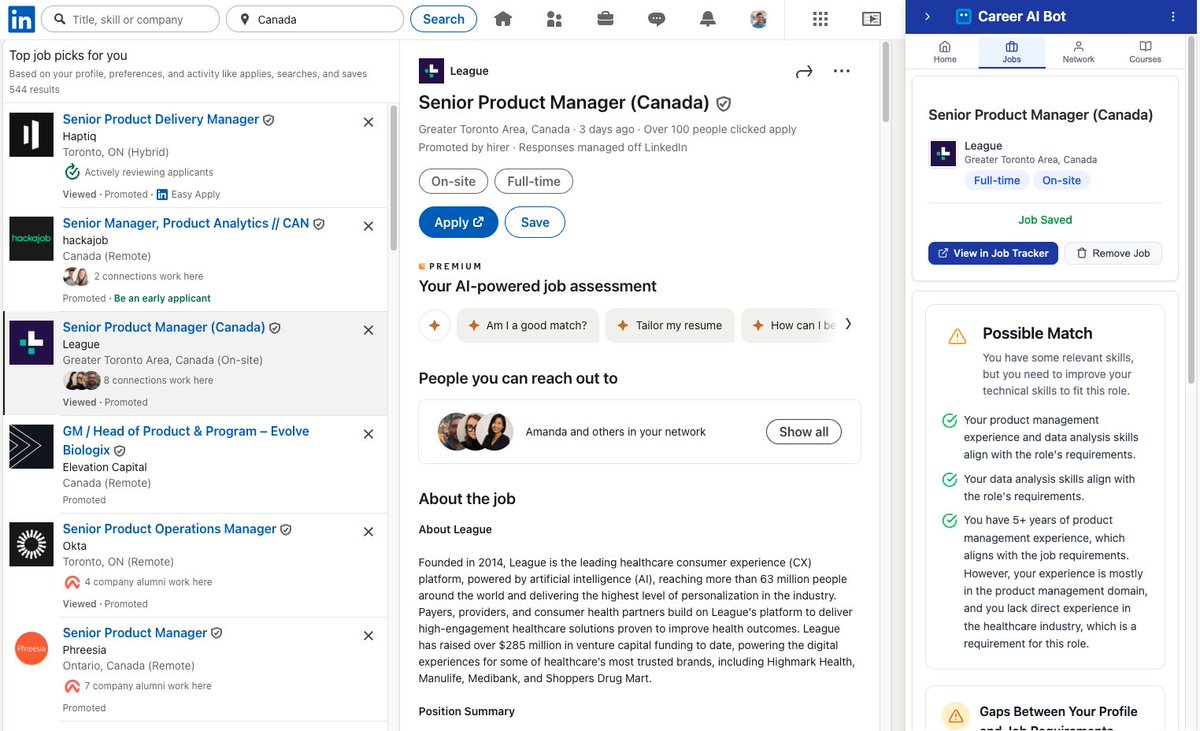Click job details scrollbar
Viewport: 1200px width, 731px height.
885,80
